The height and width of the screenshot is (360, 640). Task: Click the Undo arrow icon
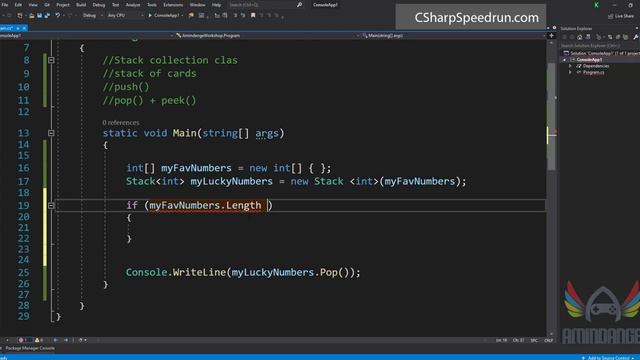[58, 16]
